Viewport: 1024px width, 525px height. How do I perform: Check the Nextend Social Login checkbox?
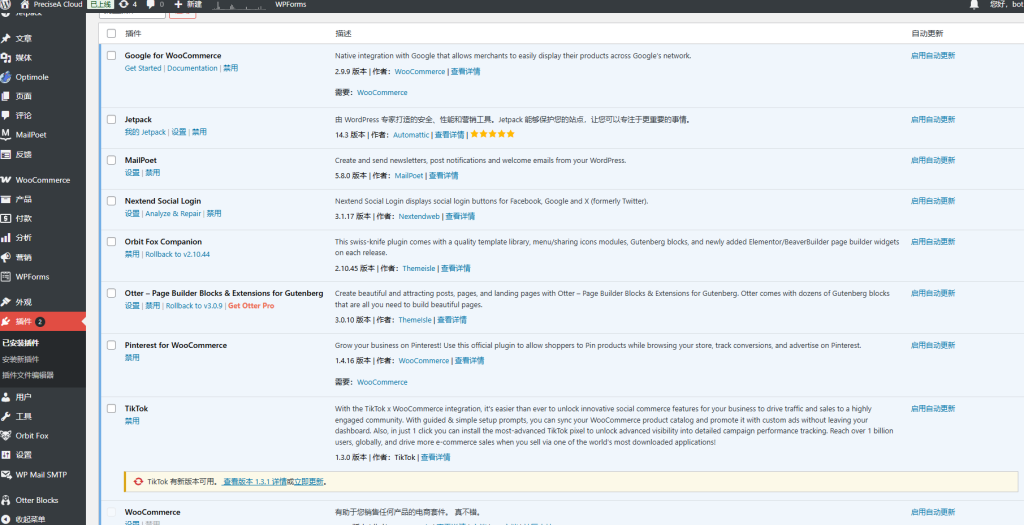point(112,200)
